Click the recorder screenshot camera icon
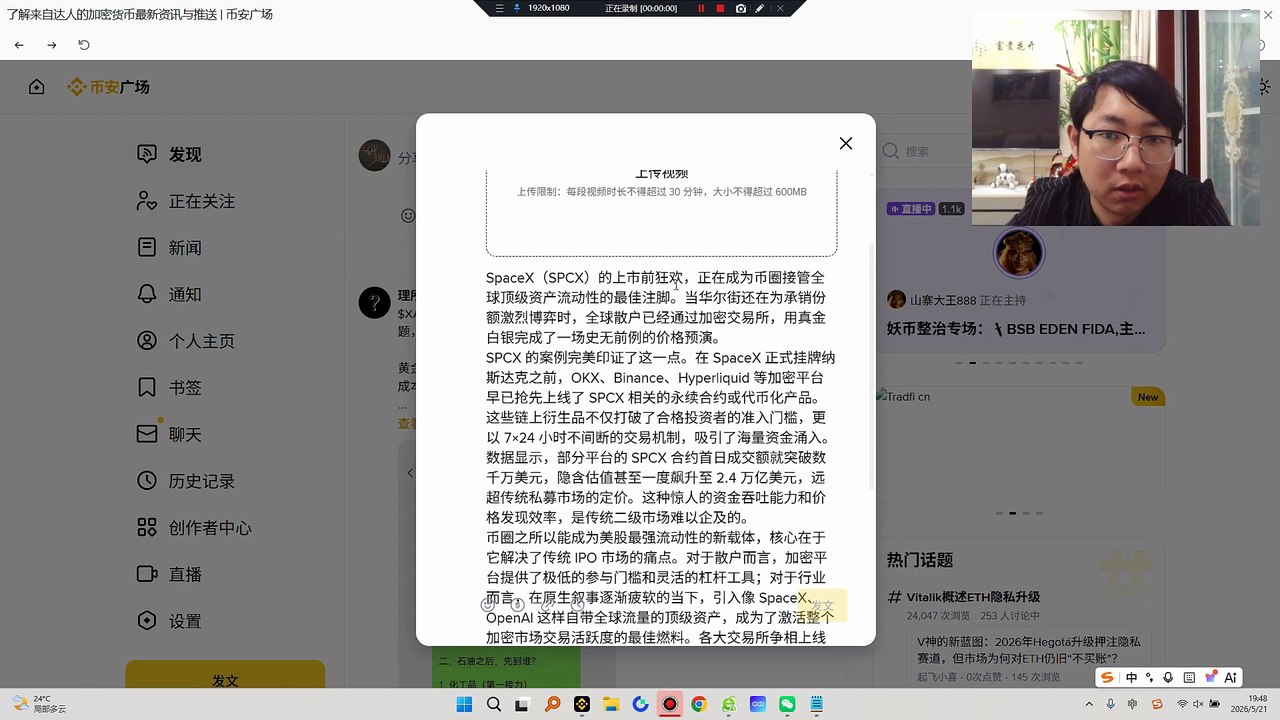The width and height of the screenshot is (1280, 720). pos(741,8)
